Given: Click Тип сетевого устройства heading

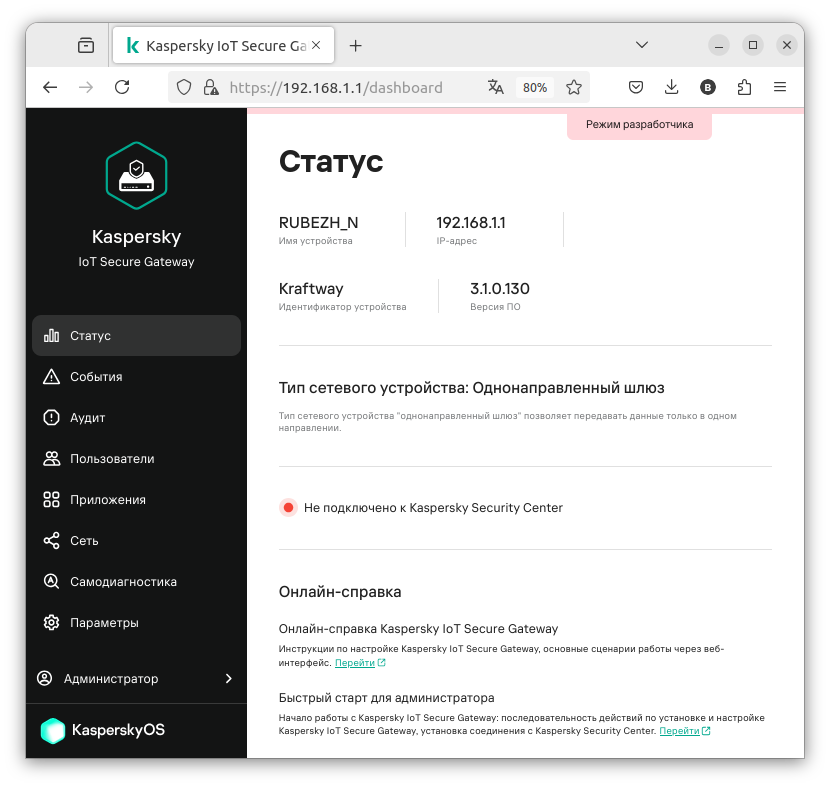Looking at the screenshot, I should [x=472, y=388].
